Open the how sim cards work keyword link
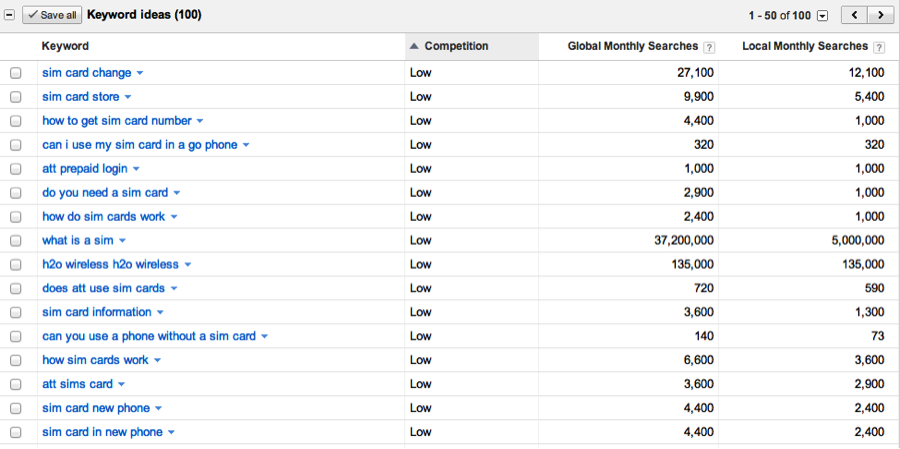The image size is (900, 449). (95, 360)
